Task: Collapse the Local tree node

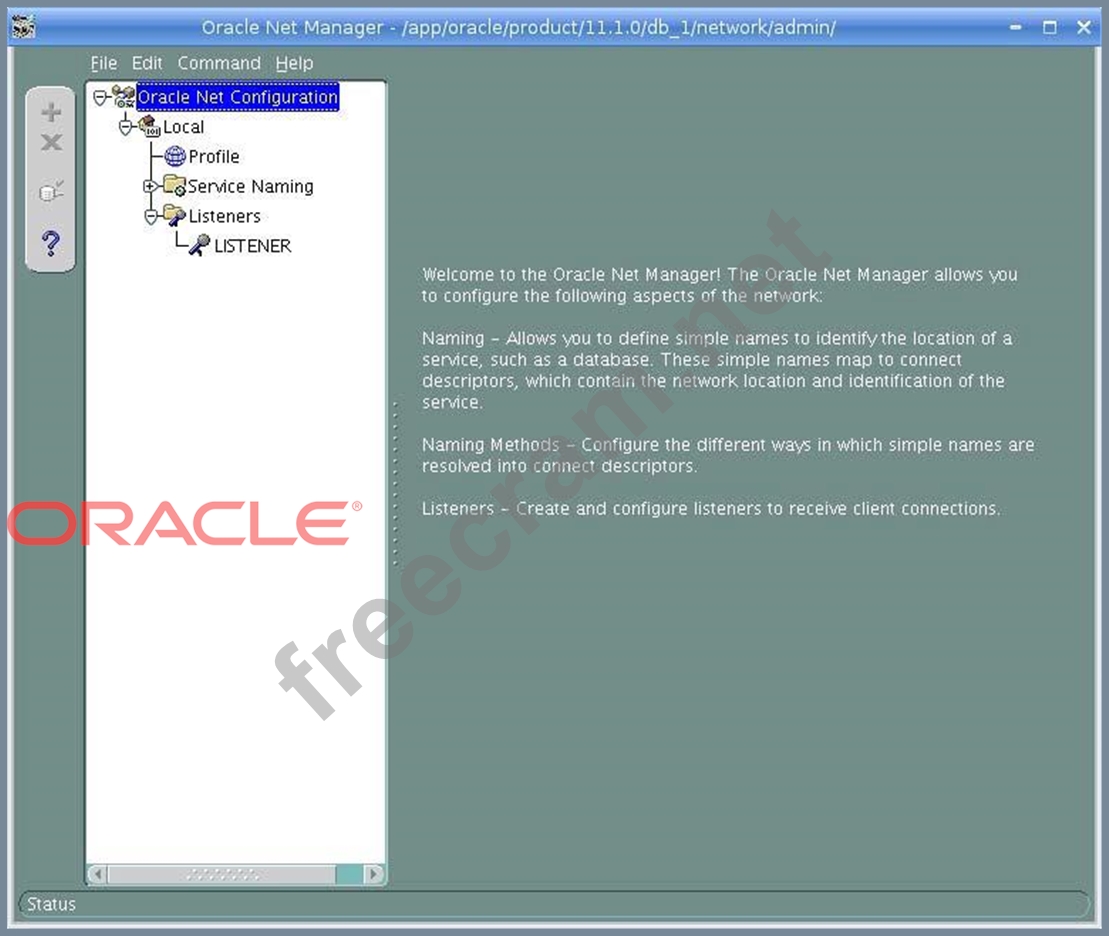Action: (x=126, y=127)
